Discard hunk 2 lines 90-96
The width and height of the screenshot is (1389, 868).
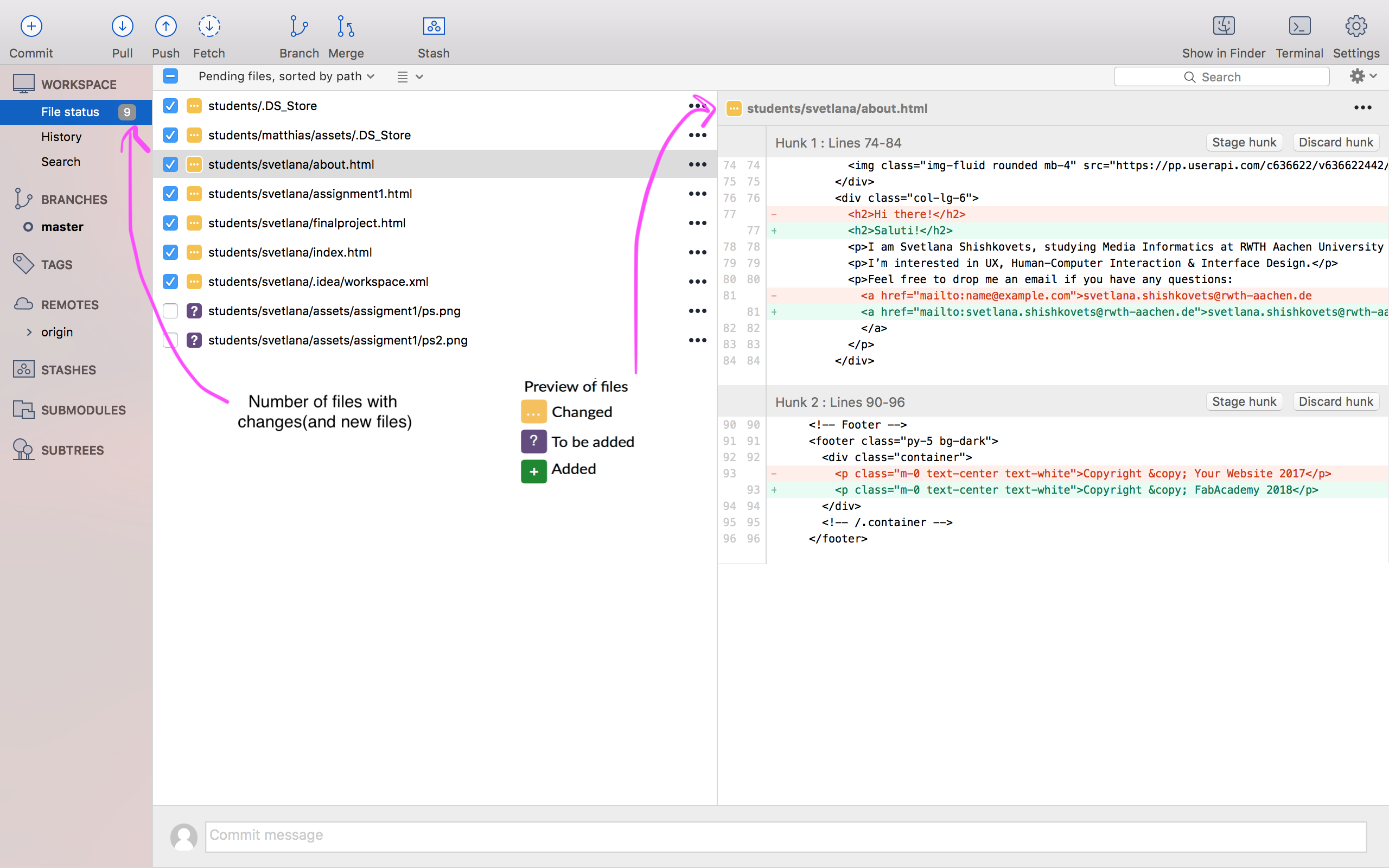[1336, 401]
